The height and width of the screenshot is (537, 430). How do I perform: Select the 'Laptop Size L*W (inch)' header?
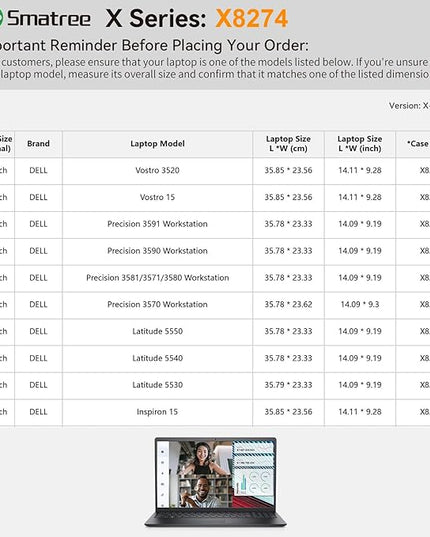(x=360, y=144)
